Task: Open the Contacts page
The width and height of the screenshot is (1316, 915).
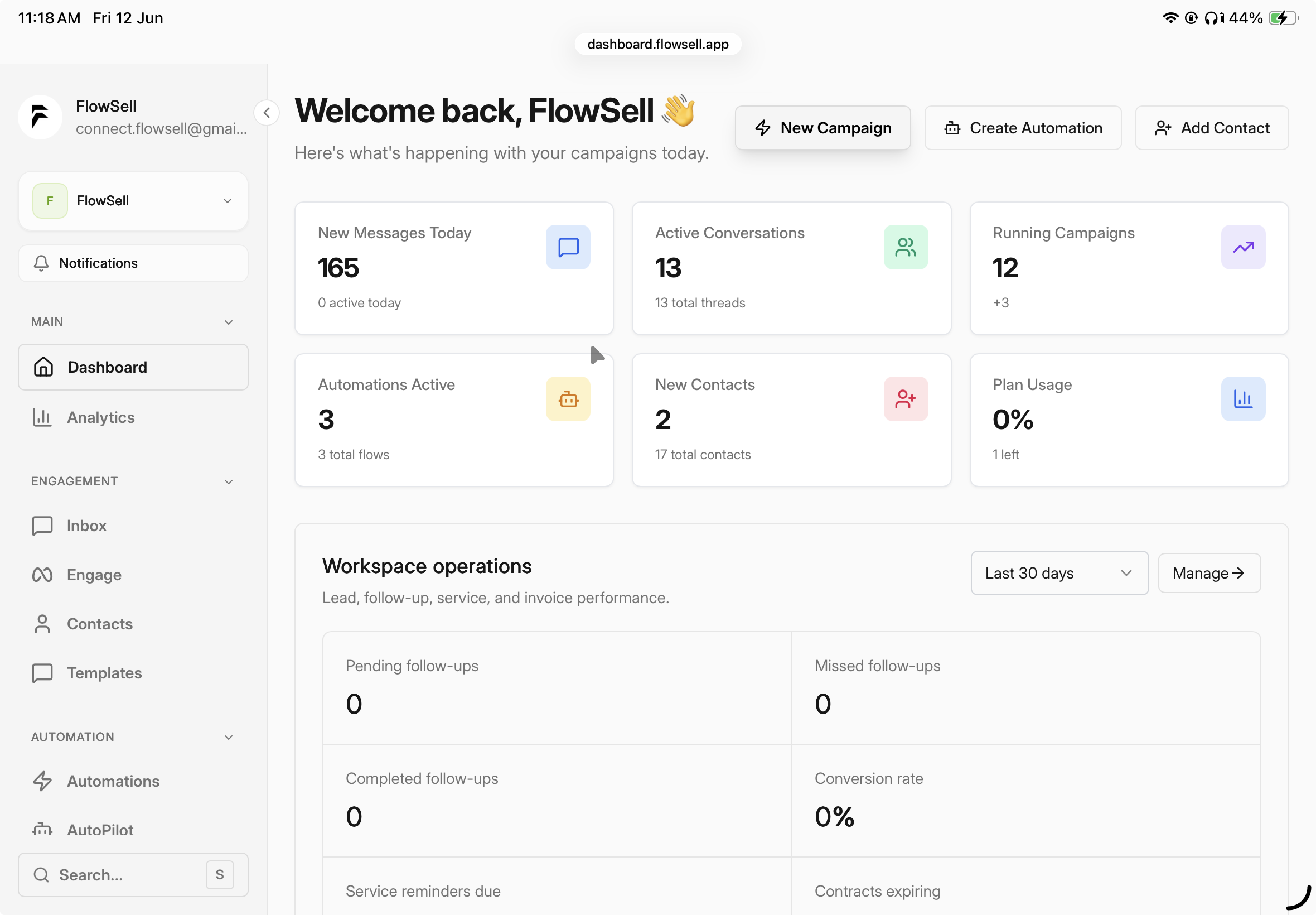Action: click(133, 624)
